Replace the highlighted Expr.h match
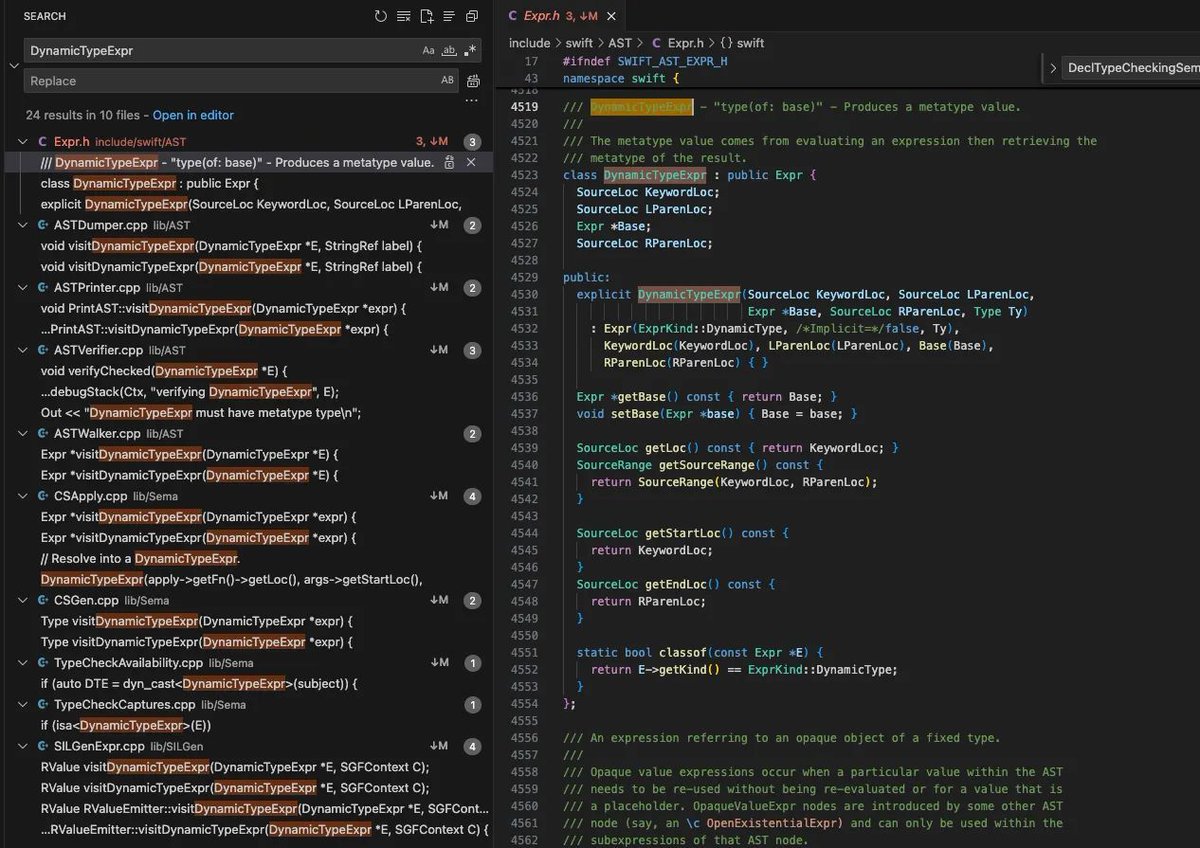 450,162
